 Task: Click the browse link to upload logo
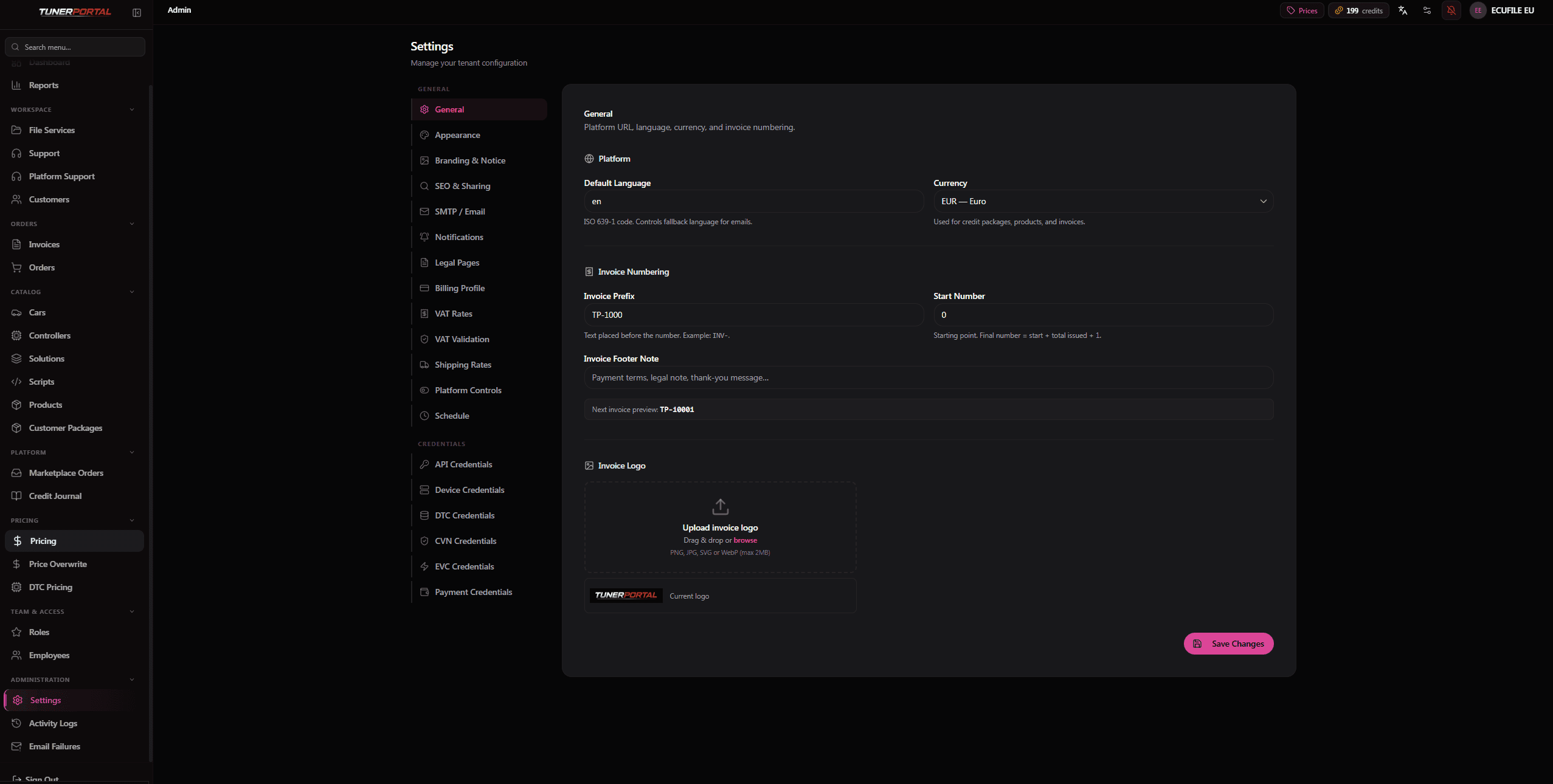click(x=745, y=540)
